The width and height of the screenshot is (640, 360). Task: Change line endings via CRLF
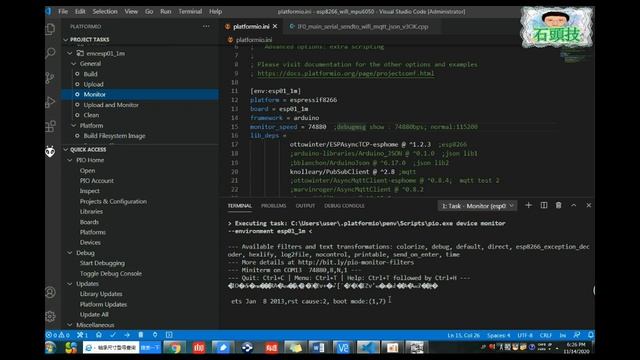pyautogui.click(x=546, y=335)
